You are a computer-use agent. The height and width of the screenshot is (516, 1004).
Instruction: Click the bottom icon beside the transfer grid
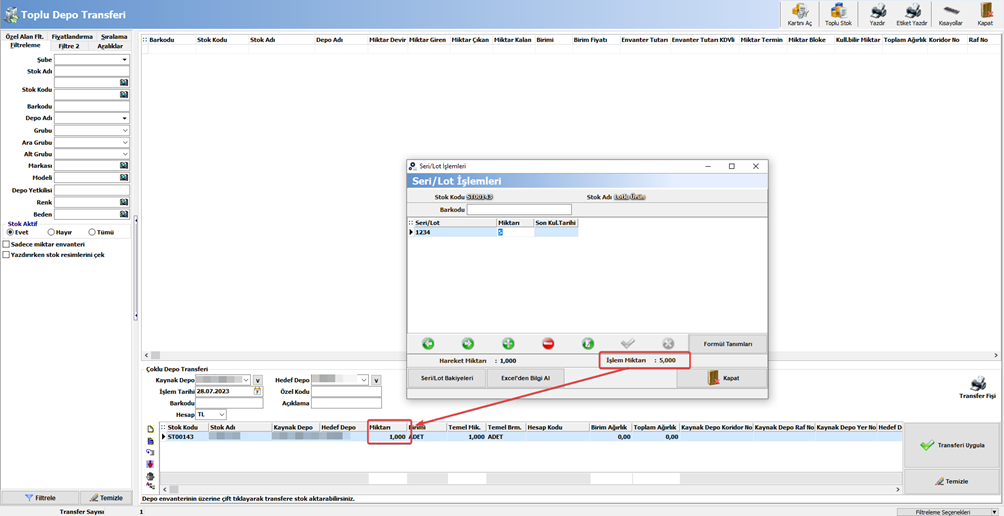point(150,487)
